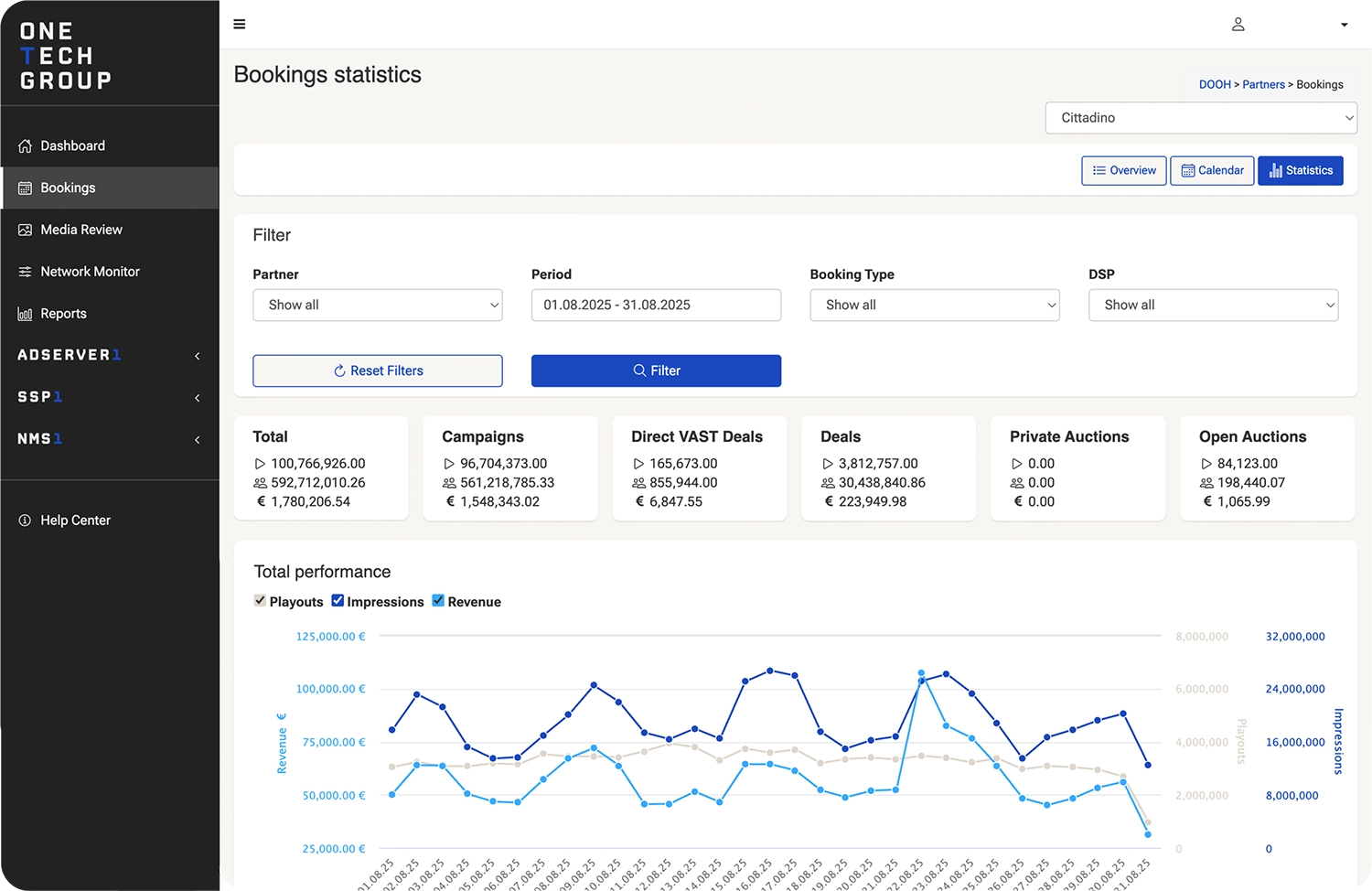Toggle the Playouts checkbox
The image size is (1372, 891).
click(x=261, y=601)
